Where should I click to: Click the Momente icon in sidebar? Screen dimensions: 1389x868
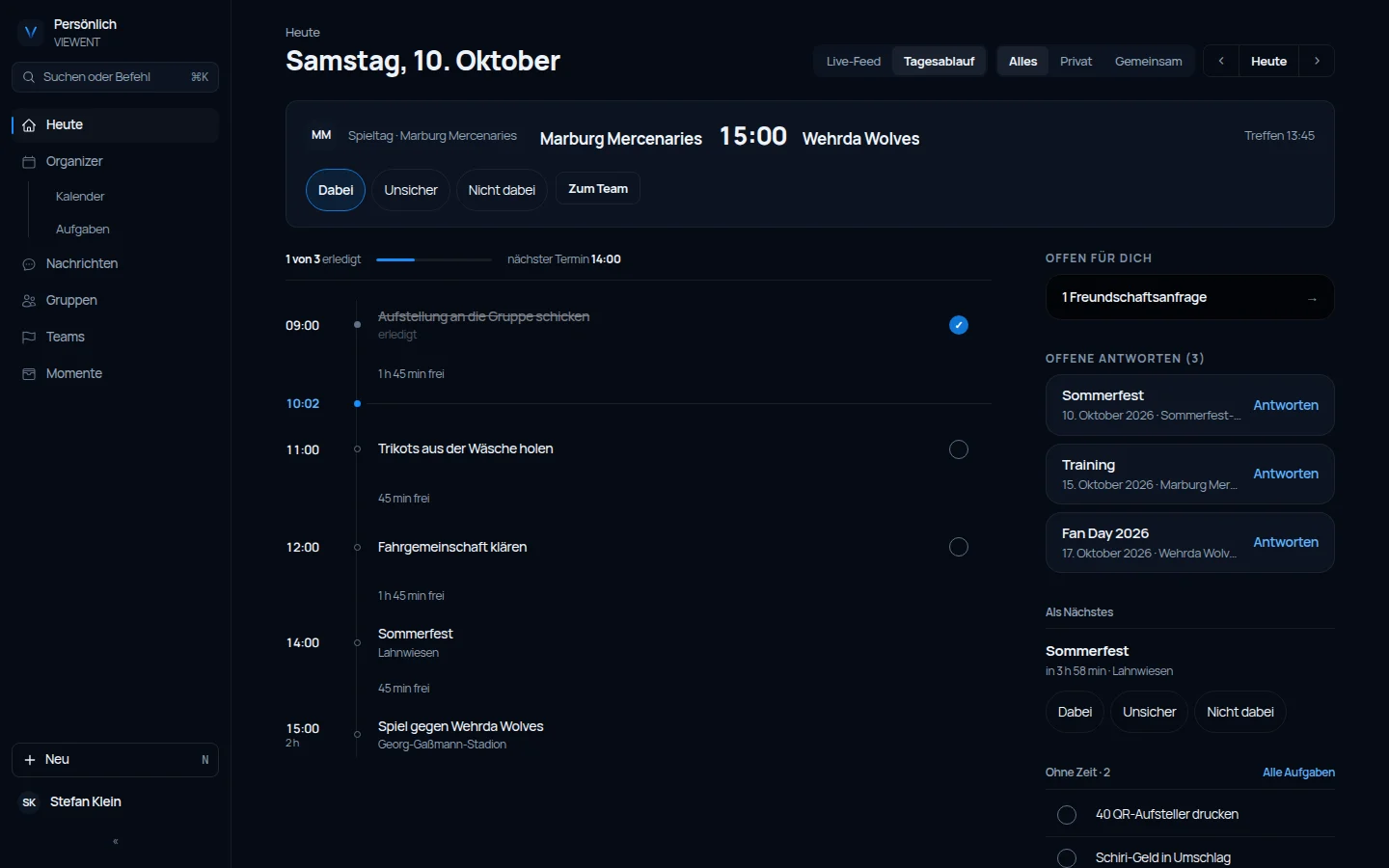pos(29,374)
